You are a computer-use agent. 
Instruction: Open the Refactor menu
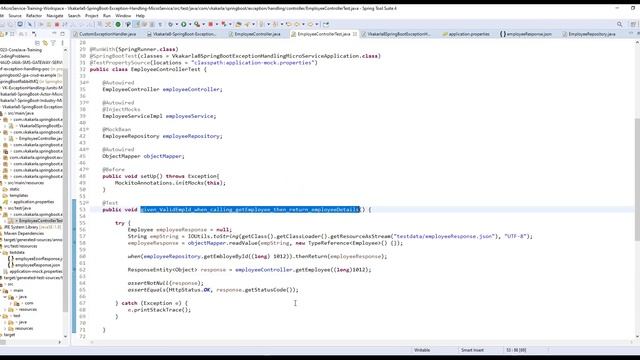pos(34,16)
